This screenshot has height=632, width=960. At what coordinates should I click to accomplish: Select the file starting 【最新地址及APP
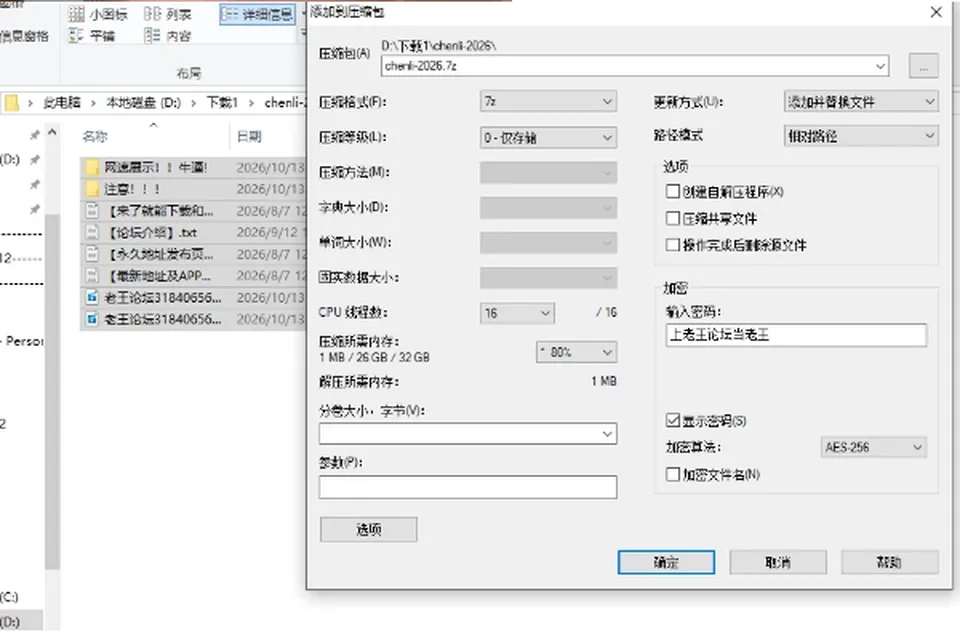159,276
